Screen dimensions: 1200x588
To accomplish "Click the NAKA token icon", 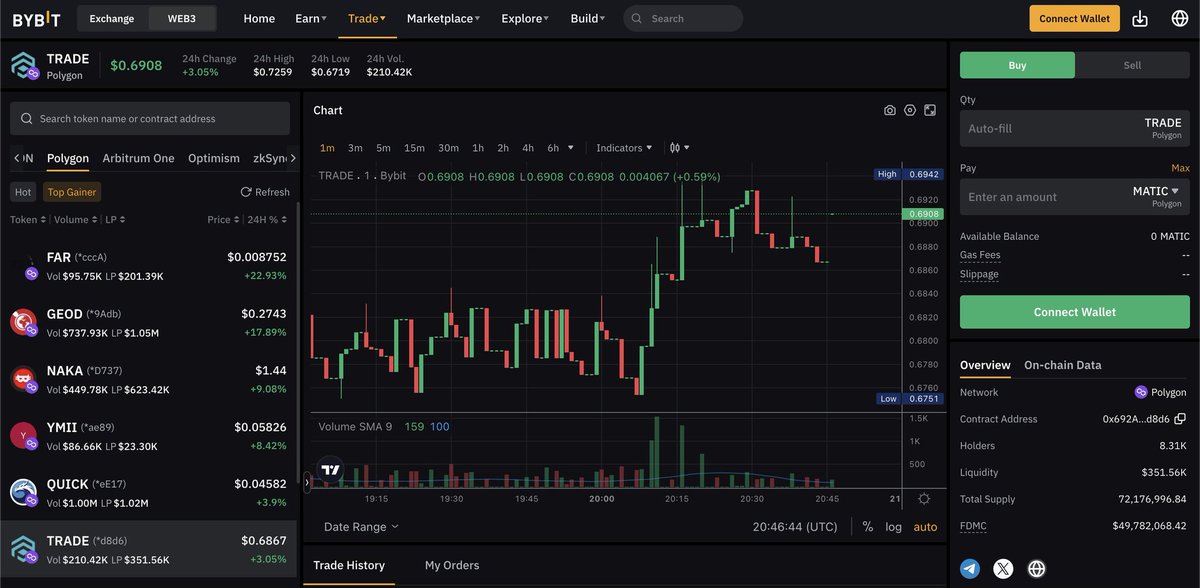I will 24,379.
